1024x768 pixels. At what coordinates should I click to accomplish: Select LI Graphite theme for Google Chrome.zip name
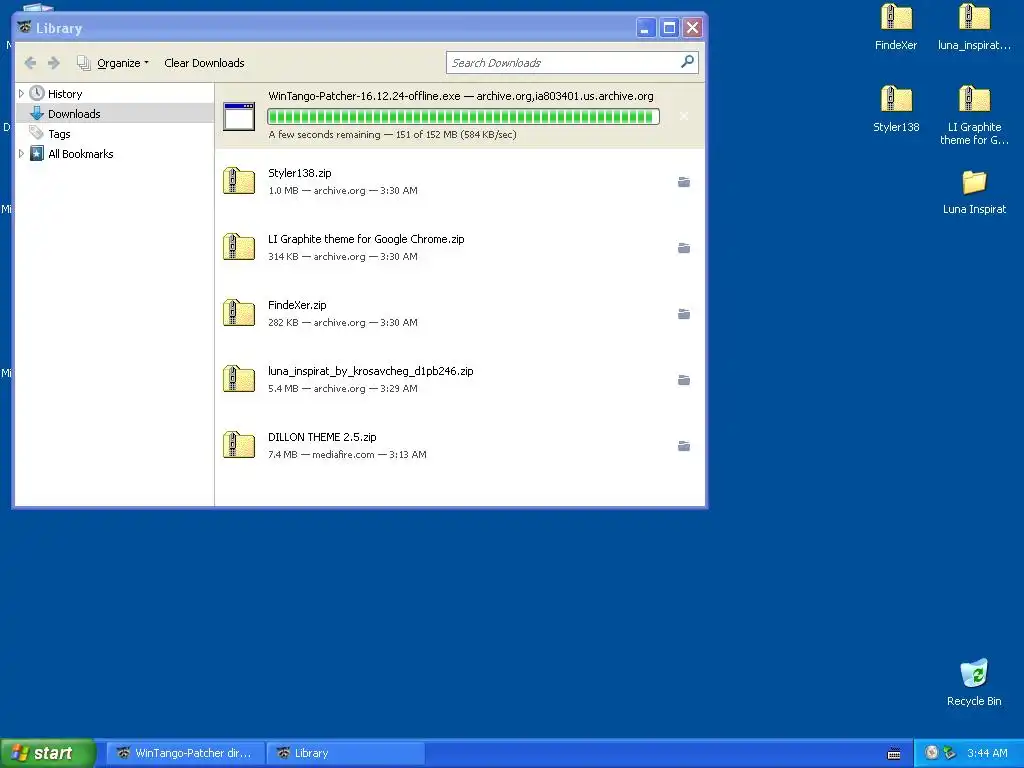366,239
